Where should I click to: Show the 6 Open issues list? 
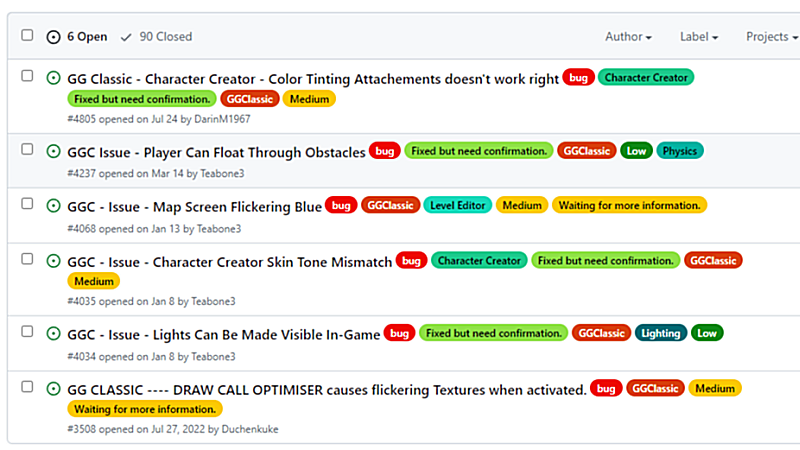tap(86, 37)
